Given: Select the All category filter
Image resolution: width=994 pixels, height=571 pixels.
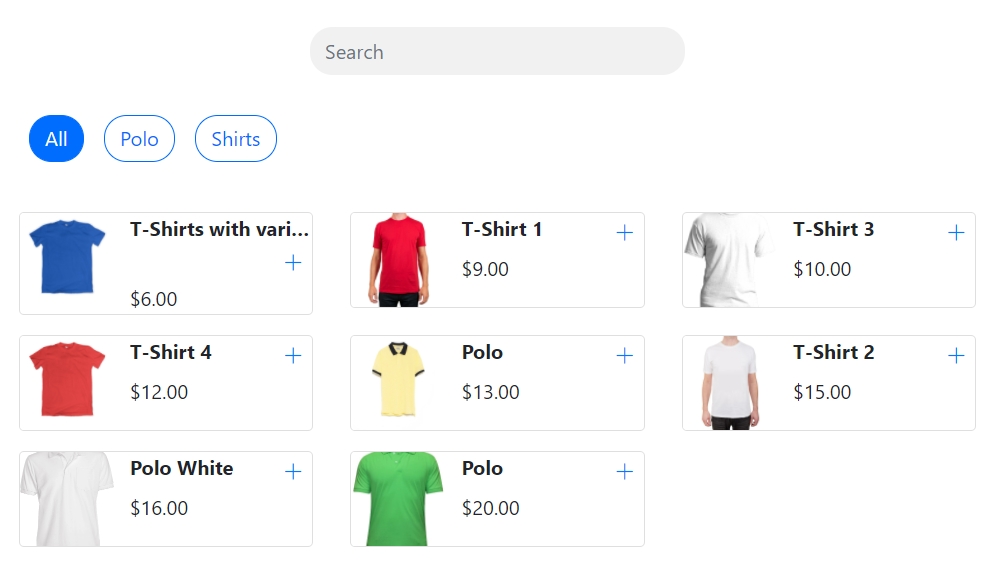Looking at the screenshot, I should click(56, 139).
